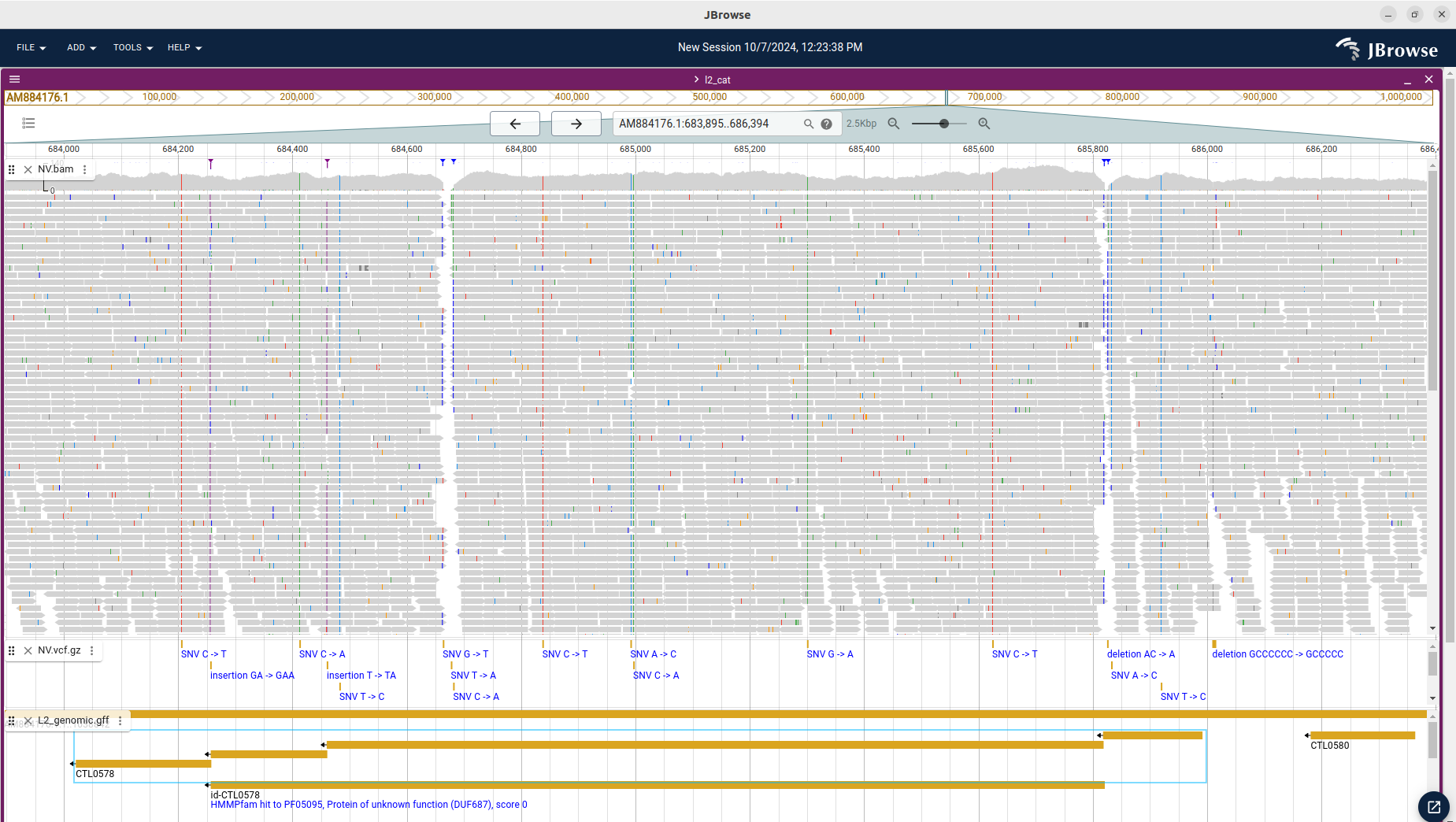Open the TOOLS dropdown menu
The width and height of the screenshot is (1456, 822).
click(132, 47)
